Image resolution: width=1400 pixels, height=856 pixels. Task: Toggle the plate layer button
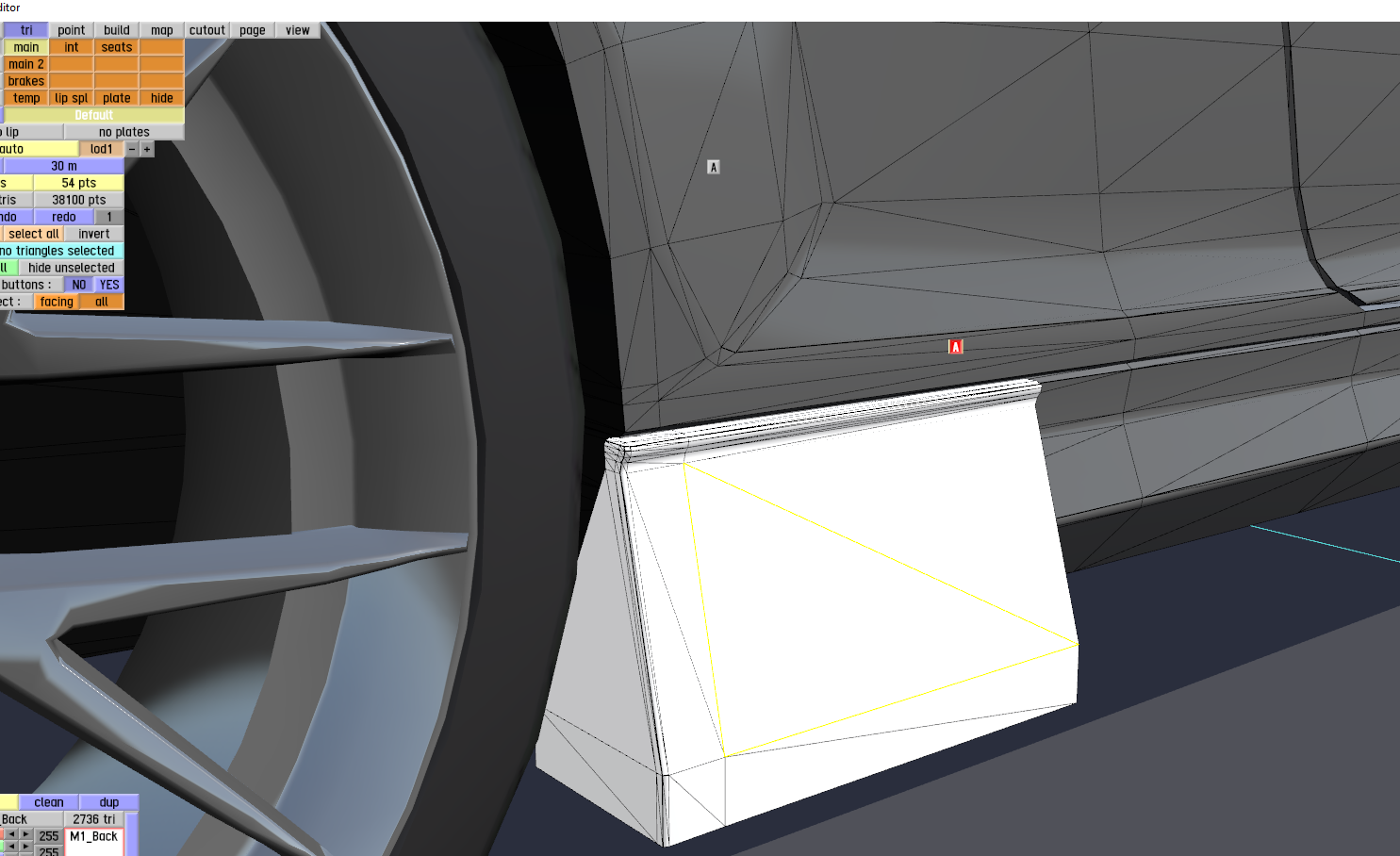click(x=117, y=98)
